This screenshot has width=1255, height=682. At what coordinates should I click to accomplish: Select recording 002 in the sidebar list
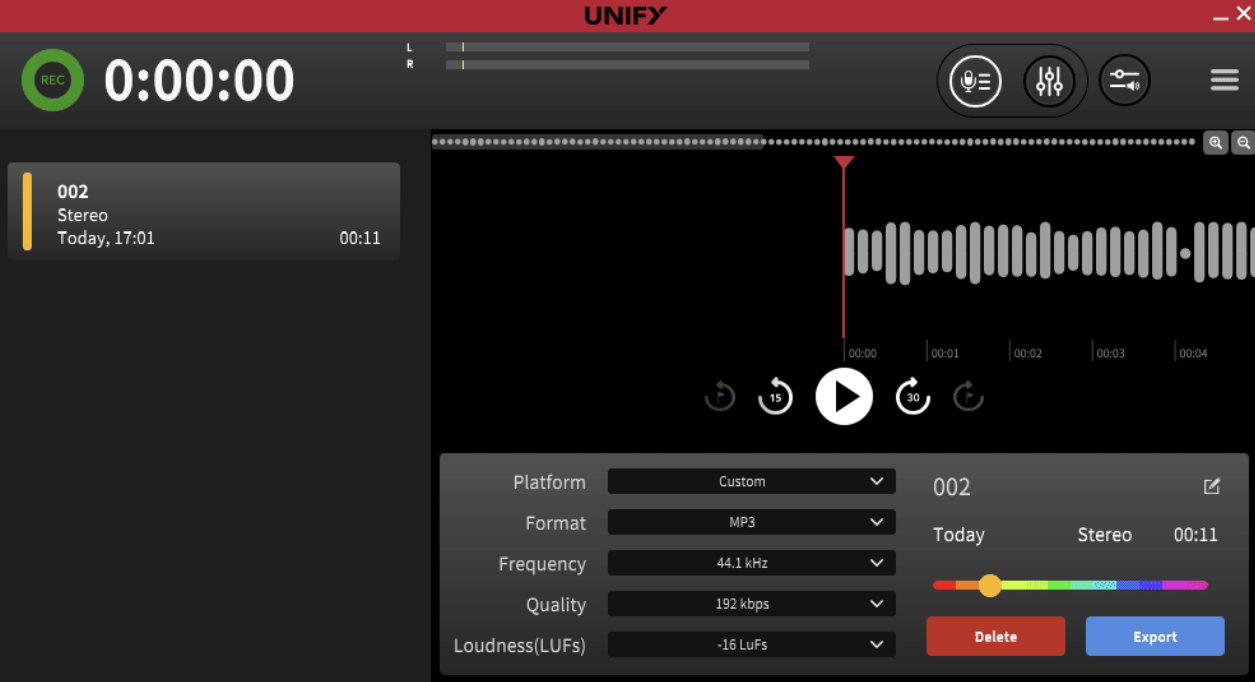point(204,211)
